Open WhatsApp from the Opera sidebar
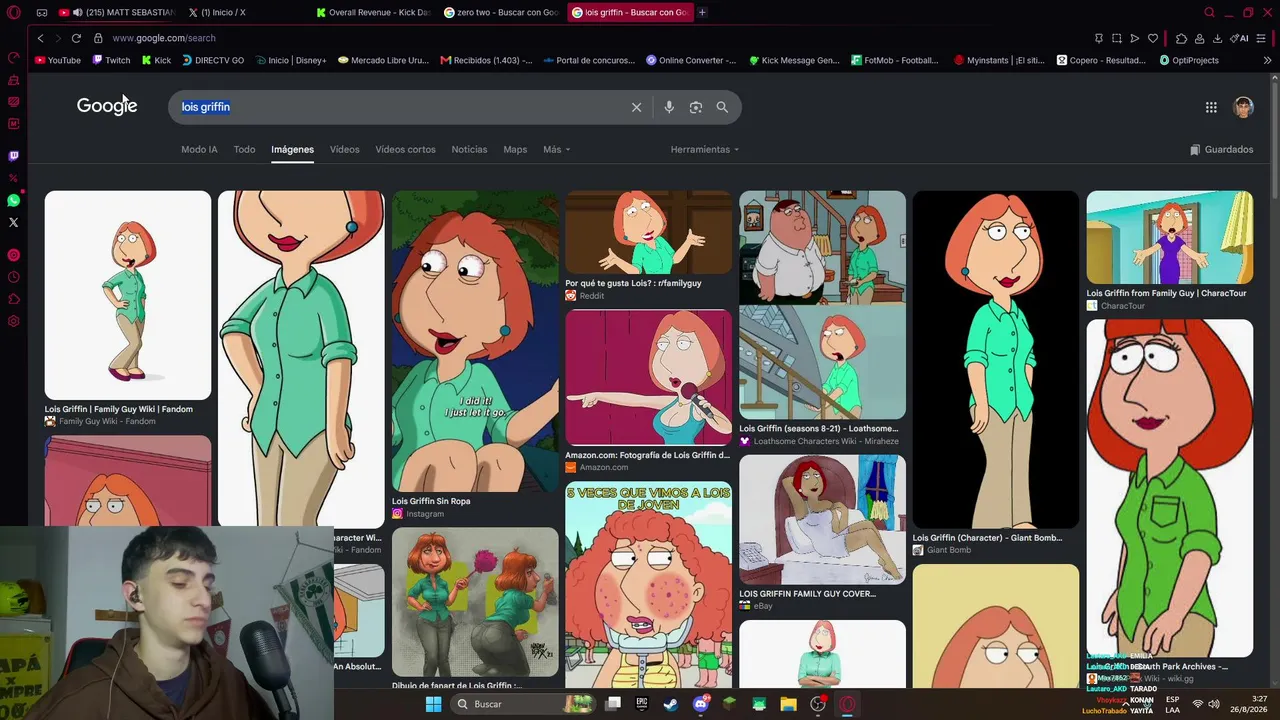The image size is (1280, 720). (13, 200)
